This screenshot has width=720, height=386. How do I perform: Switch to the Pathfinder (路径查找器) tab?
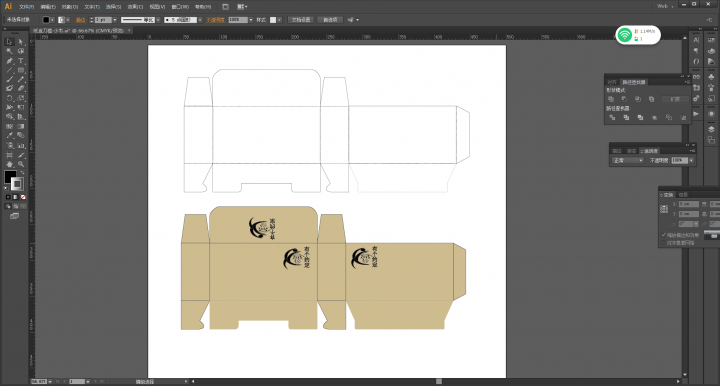[x=634, y=82]
